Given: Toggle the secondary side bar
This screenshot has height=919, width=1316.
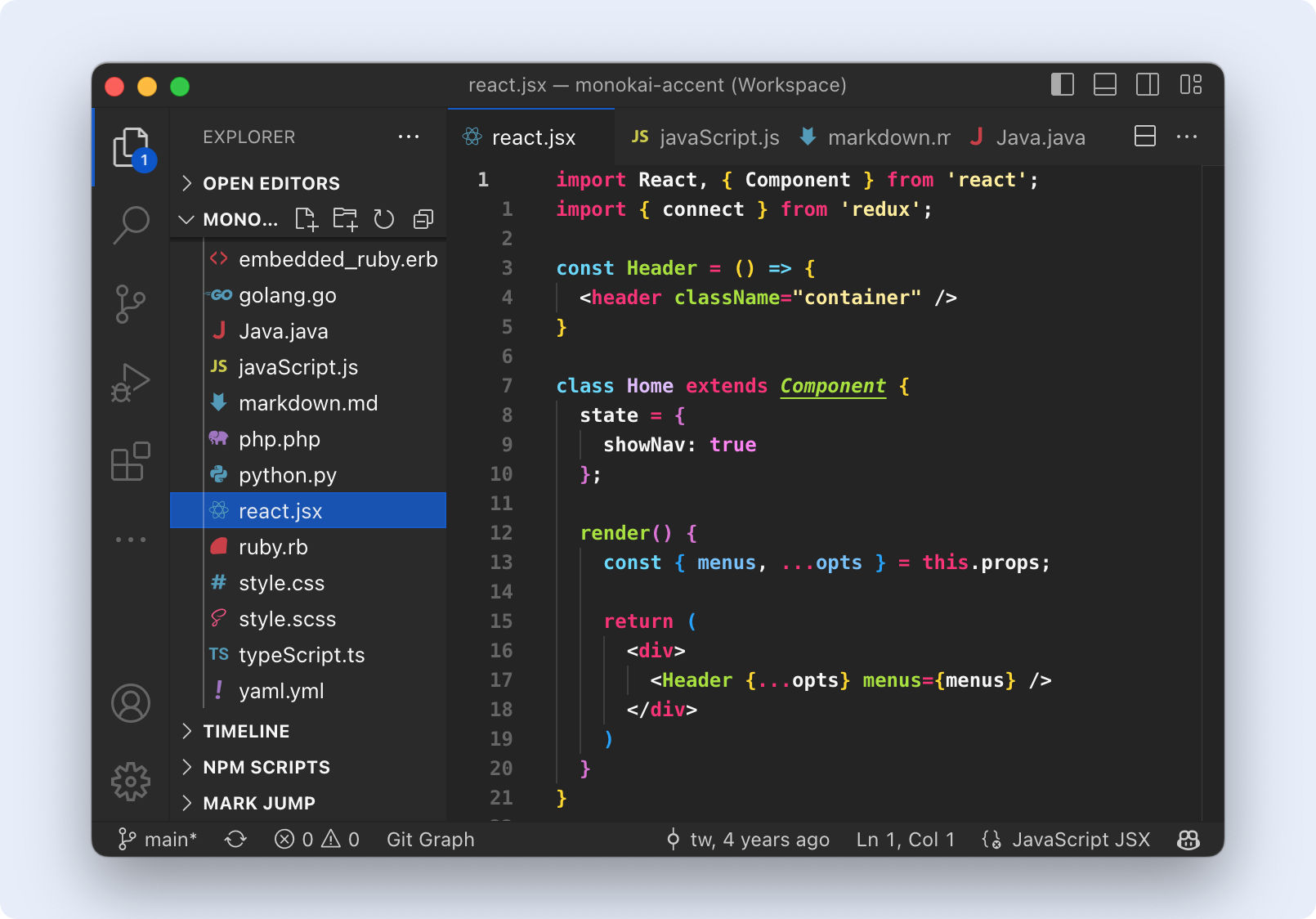Looking at the screenshot, I should click(1148, 84).
